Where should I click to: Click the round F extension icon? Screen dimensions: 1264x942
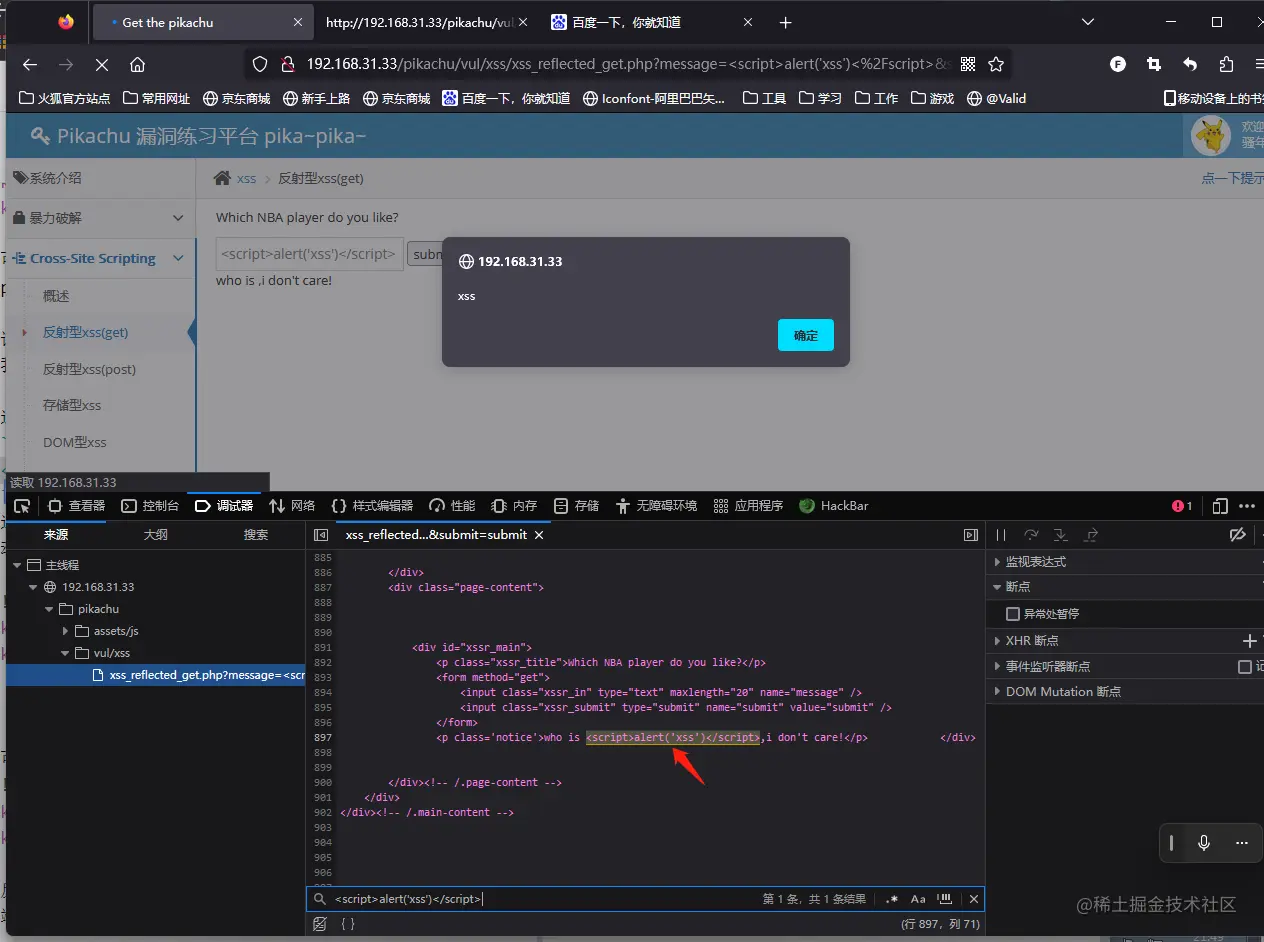1118,64
